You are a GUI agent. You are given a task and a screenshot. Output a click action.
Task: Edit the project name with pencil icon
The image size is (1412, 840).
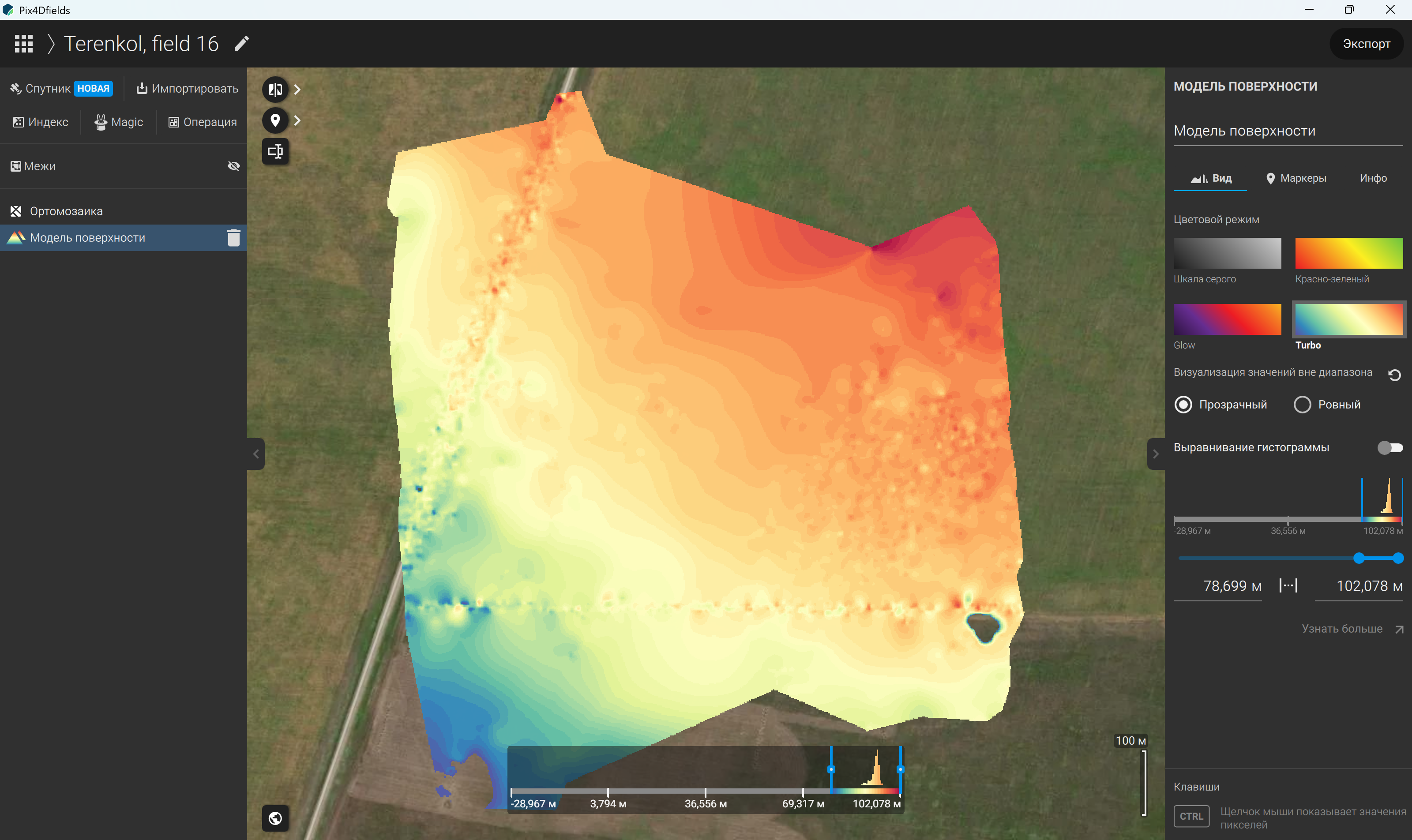(242, 44)
